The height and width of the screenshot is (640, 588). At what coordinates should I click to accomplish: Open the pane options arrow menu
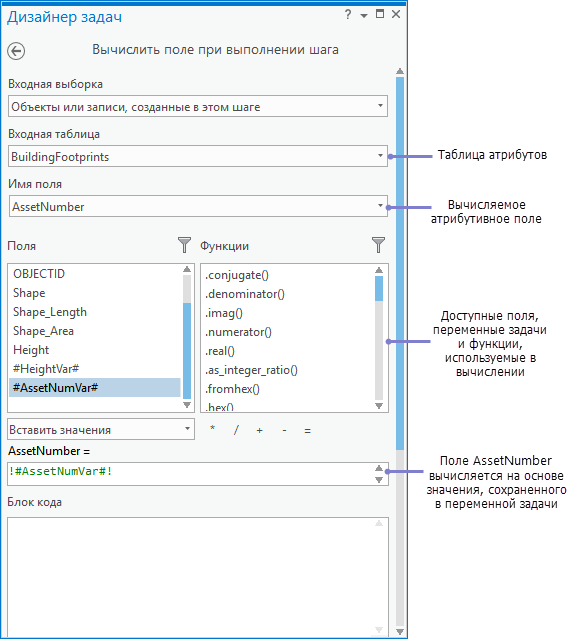(x=364, y=16)
